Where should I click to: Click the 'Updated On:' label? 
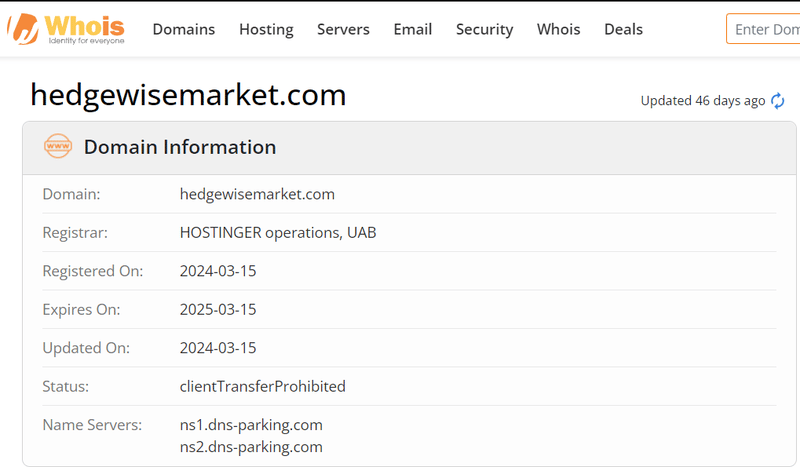pos(86,348)
